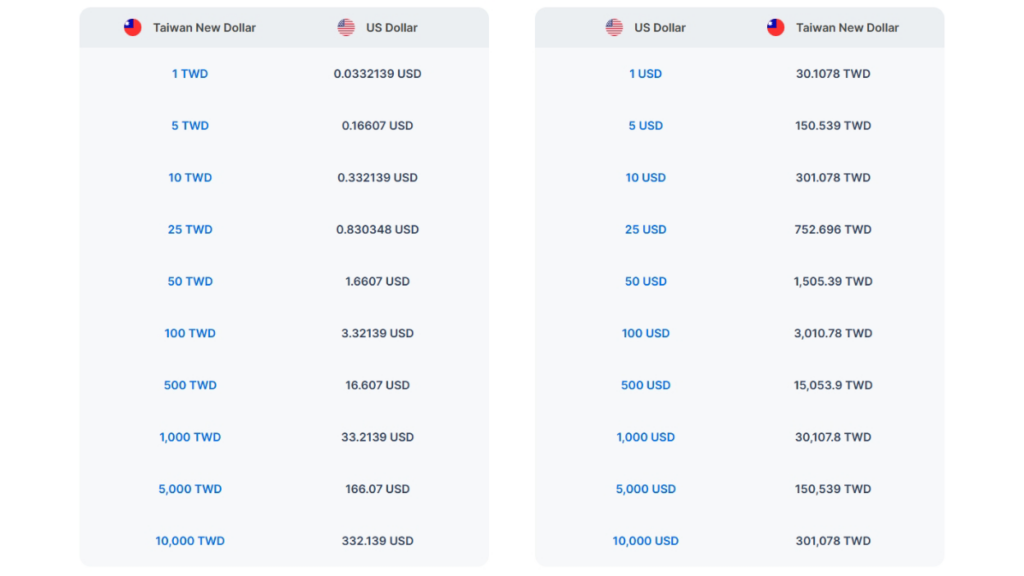The height and width of the screenshot is (576, 1024).
Task: Click the 332.139 USD result cell
Action: 377,542
